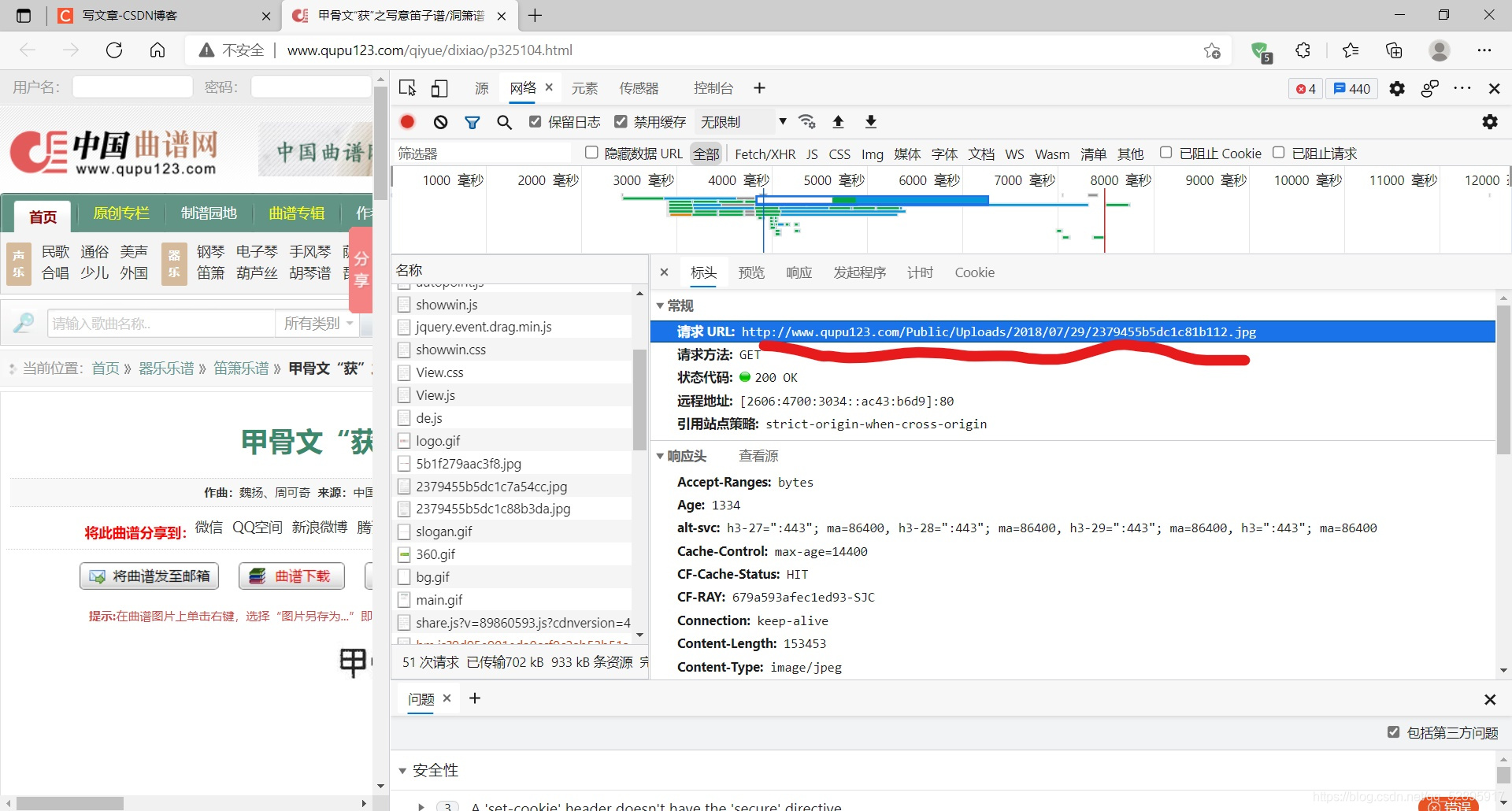Toggle 禁用缓存 checkbox
This screenshot has width=1512, height=811.
pos(621,121)
